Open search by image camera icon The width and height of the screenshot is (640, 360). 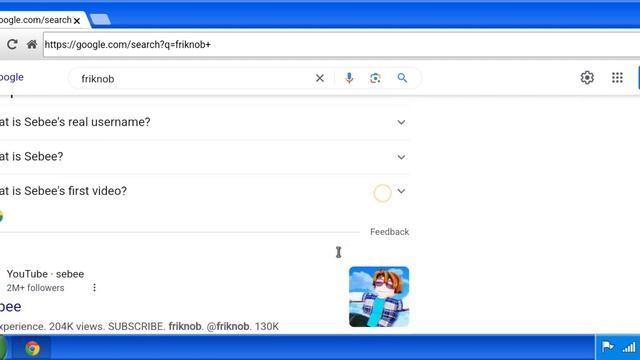pos(375,78)
